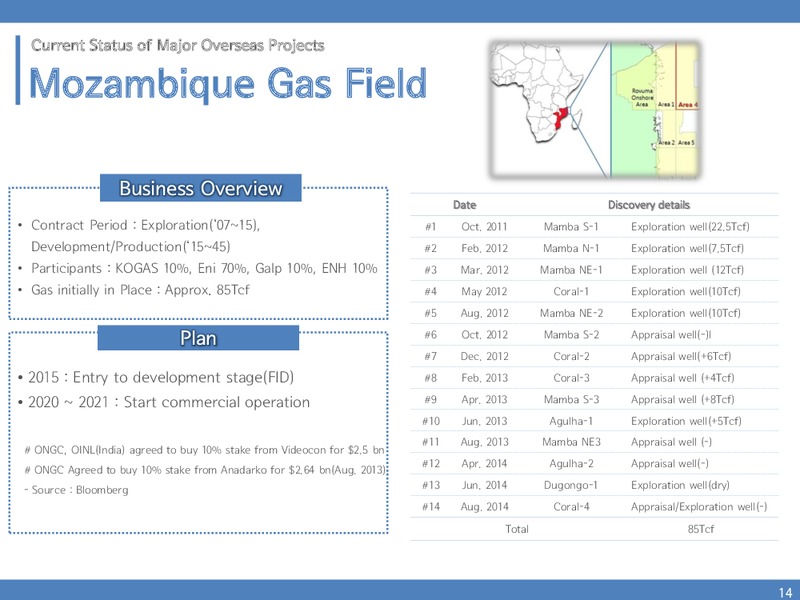
Task: Click the 'Coral-4' well name
Action: tap(571, 507)
